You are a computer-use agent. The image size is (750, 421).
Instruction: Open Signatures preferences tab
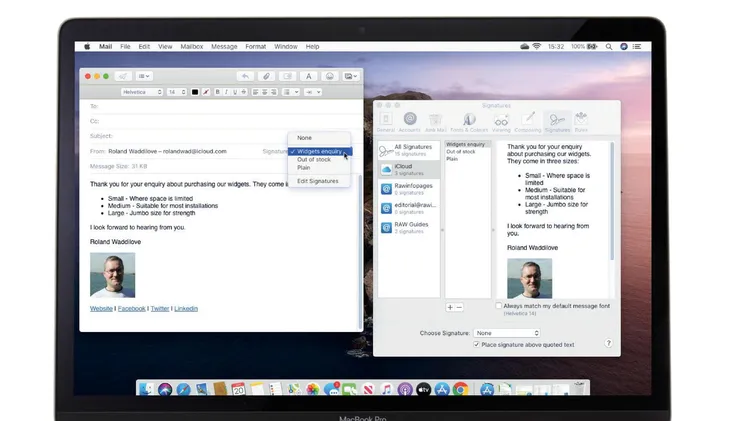click(x=557, y=122)
